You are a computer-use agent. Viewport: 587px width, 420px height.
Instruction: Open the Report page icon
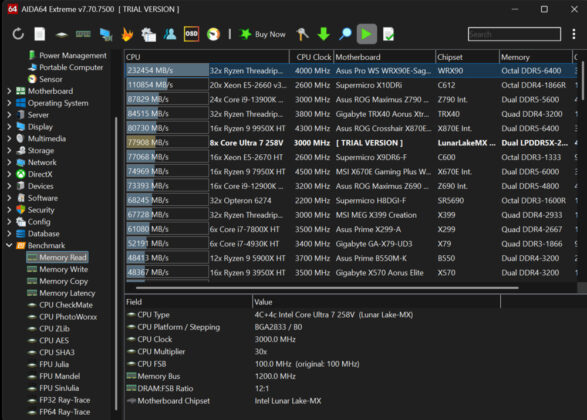pos(40,34)
